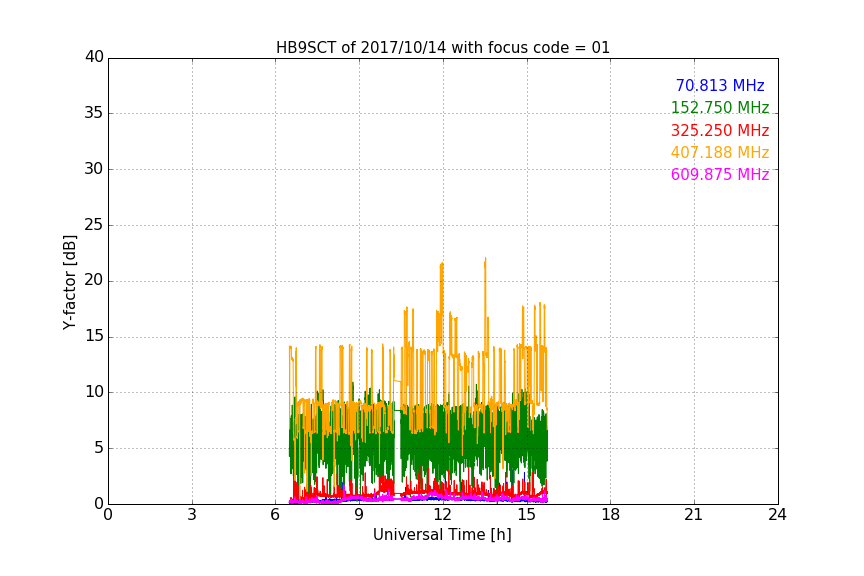864x576 pixels.
Task: Select the 70.813 MHz legend label
Action: click(720, 85)
